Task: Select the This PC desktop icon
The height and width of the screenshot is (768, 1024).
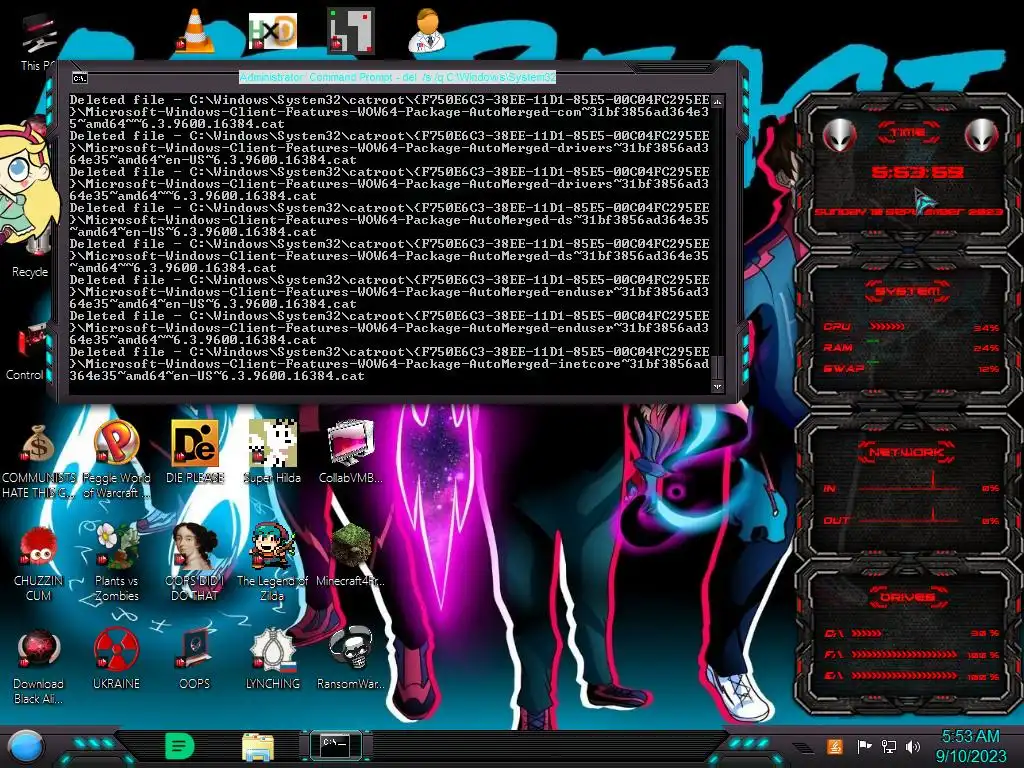Action: (38, 40)
